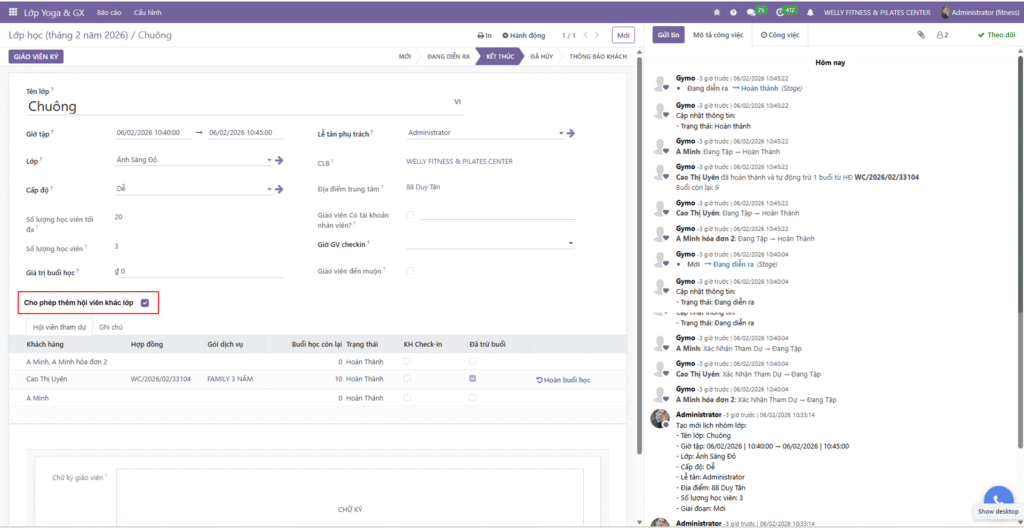Toggle Cho phép thêm hội viên khác lớp checkbox
The image size is (1024, 528).
[145, 303]
